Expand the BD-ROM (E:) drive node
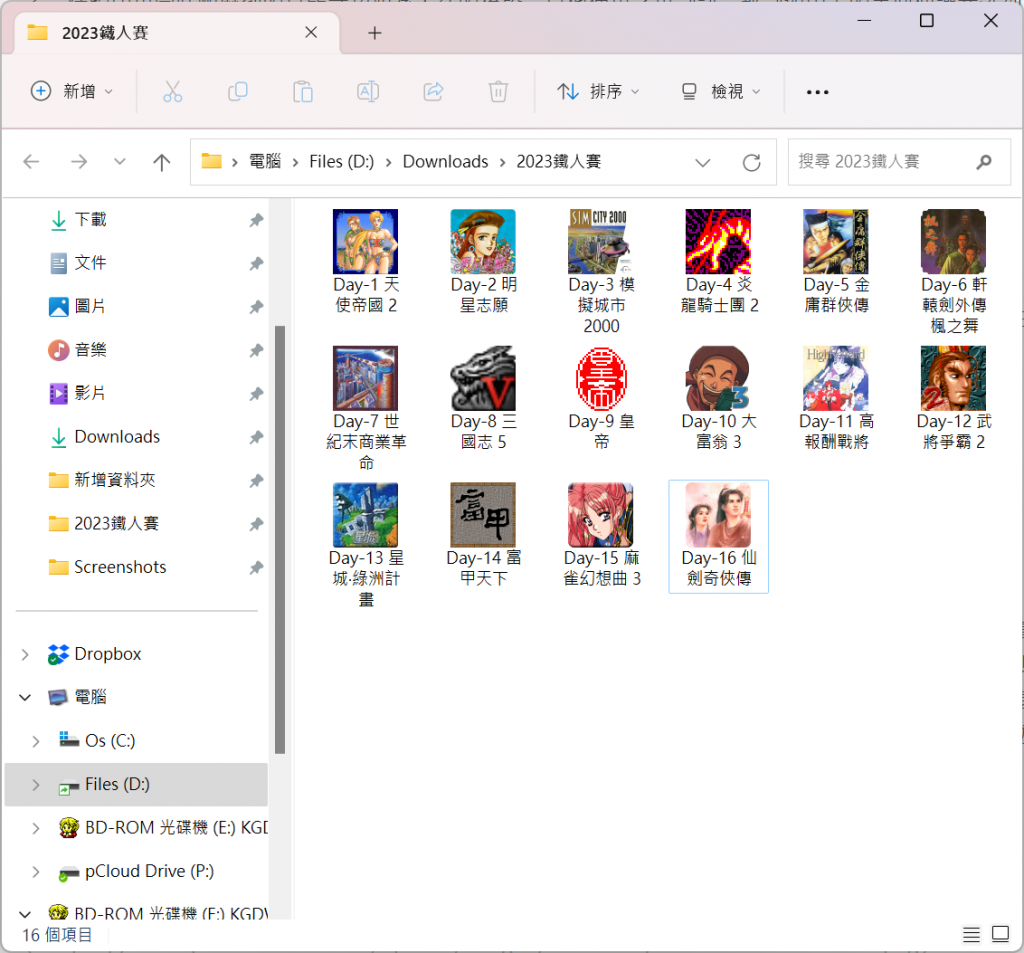 36,828
